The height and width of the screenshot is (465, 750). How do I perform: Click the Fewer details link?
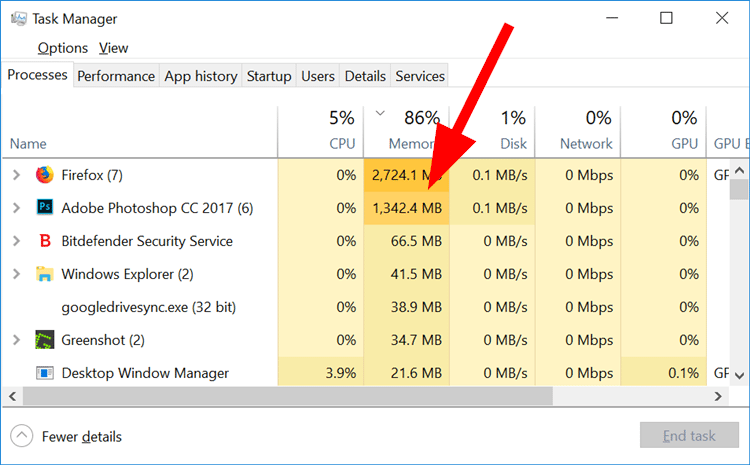point(82,436)
